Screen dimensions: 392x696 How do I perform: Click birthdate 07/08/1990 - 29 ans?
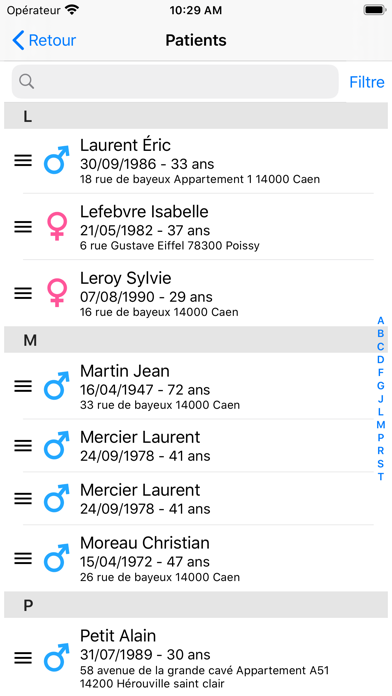point(146,297)
